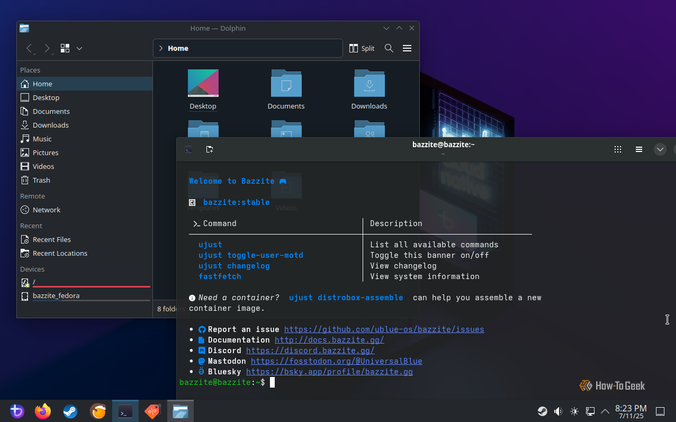The width and height of the screenshot is (676, 422).
Task: Open display/network tray icon
Action: click(x=590, y=411)
